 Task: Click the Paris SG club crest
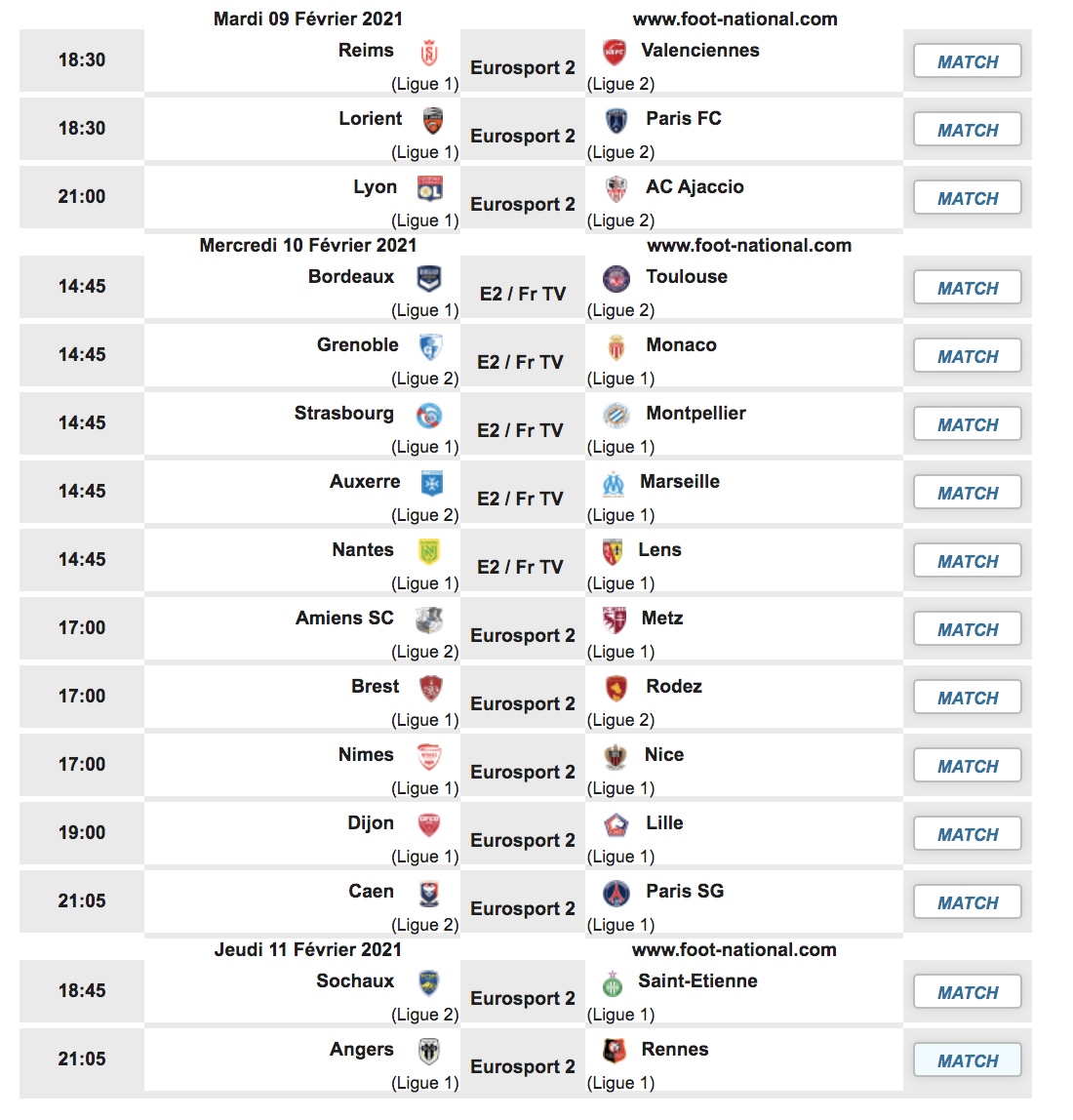point(616,894)
